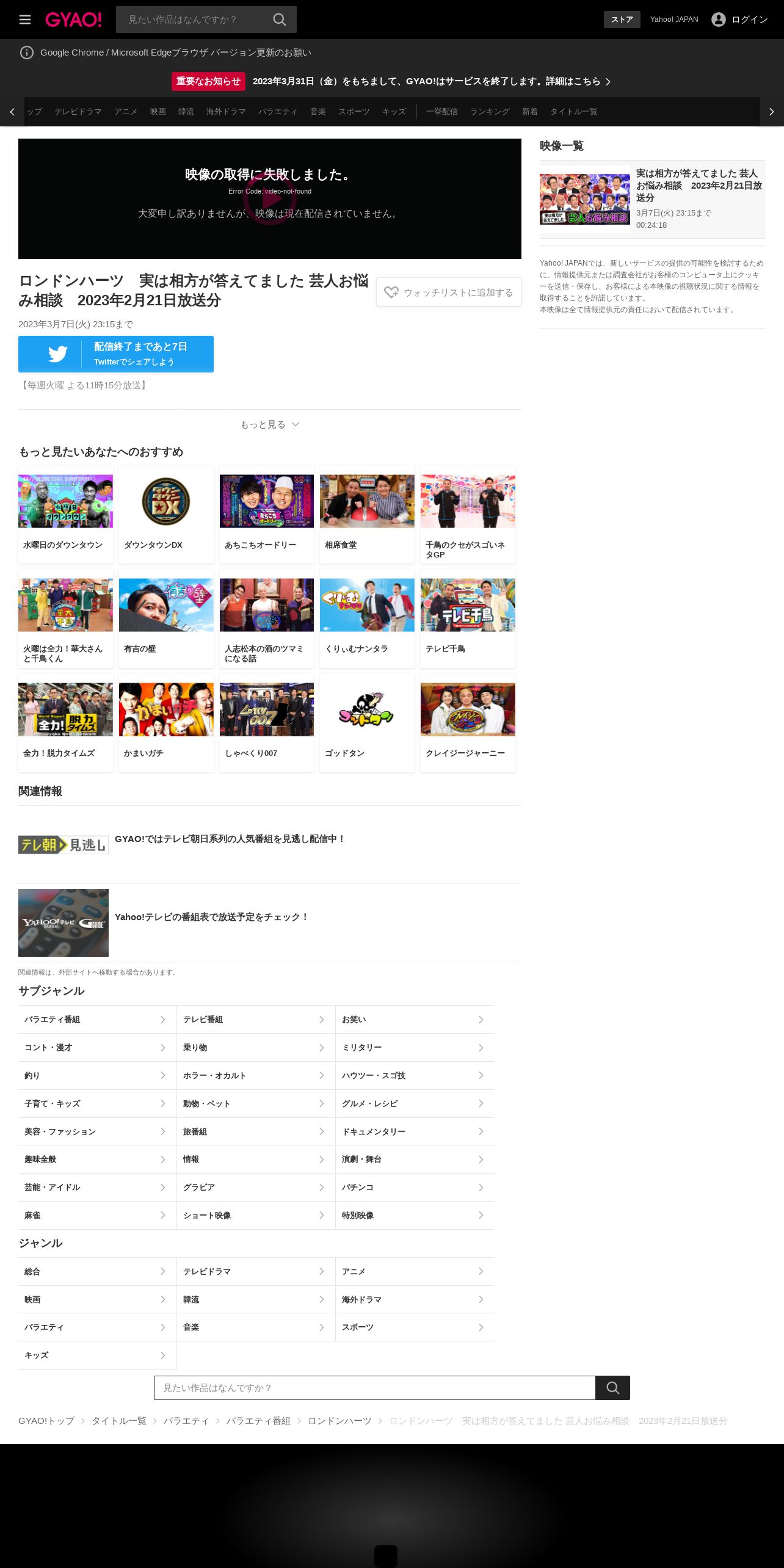Click the header search magnifier icon
This screenshot has height=1568, width=784.
280,20
